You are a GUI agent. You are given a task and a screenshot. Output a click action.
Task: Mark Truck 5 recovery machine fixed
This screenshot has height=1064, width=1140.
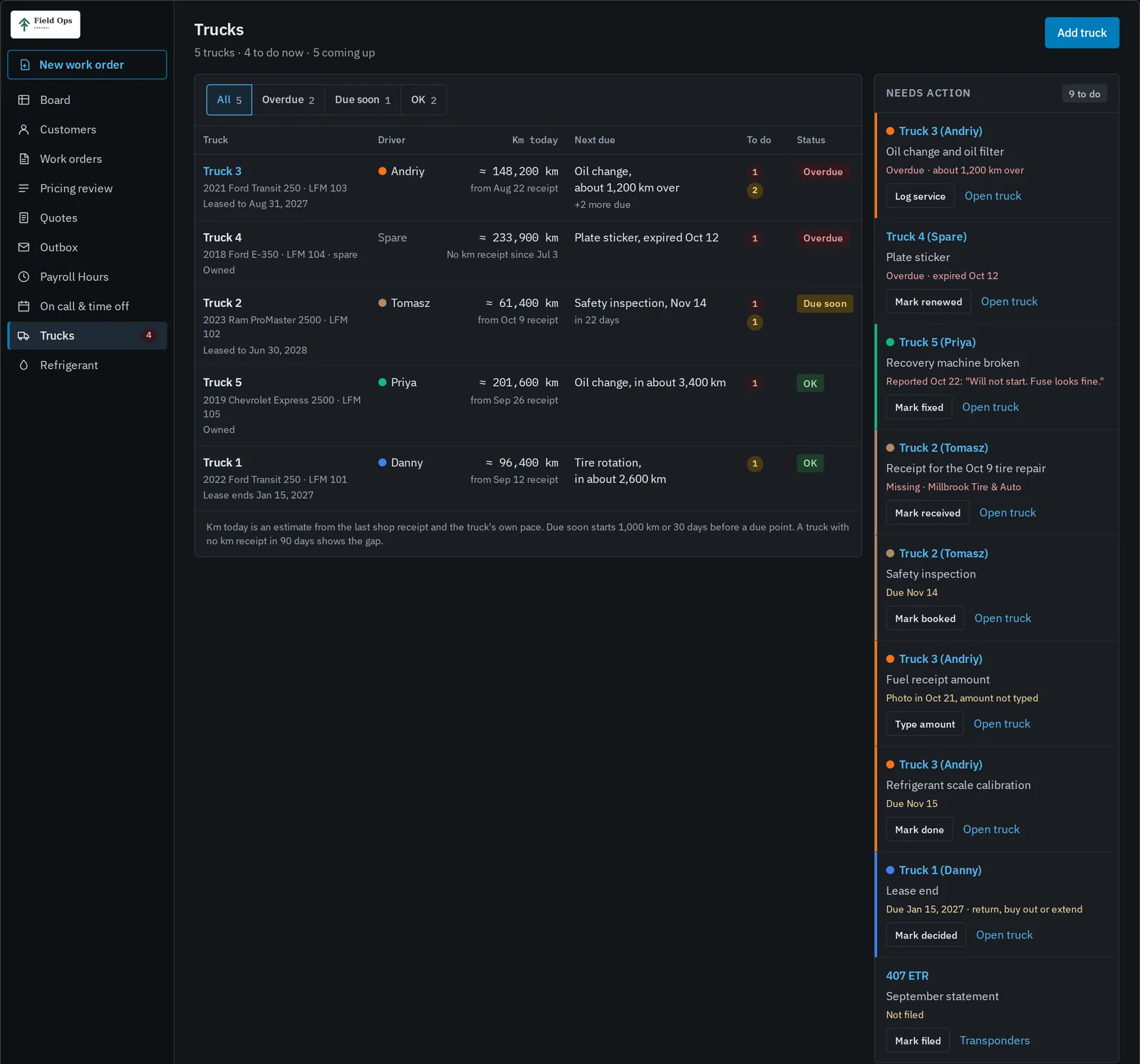pyautogui.click(x=919, y=407)
